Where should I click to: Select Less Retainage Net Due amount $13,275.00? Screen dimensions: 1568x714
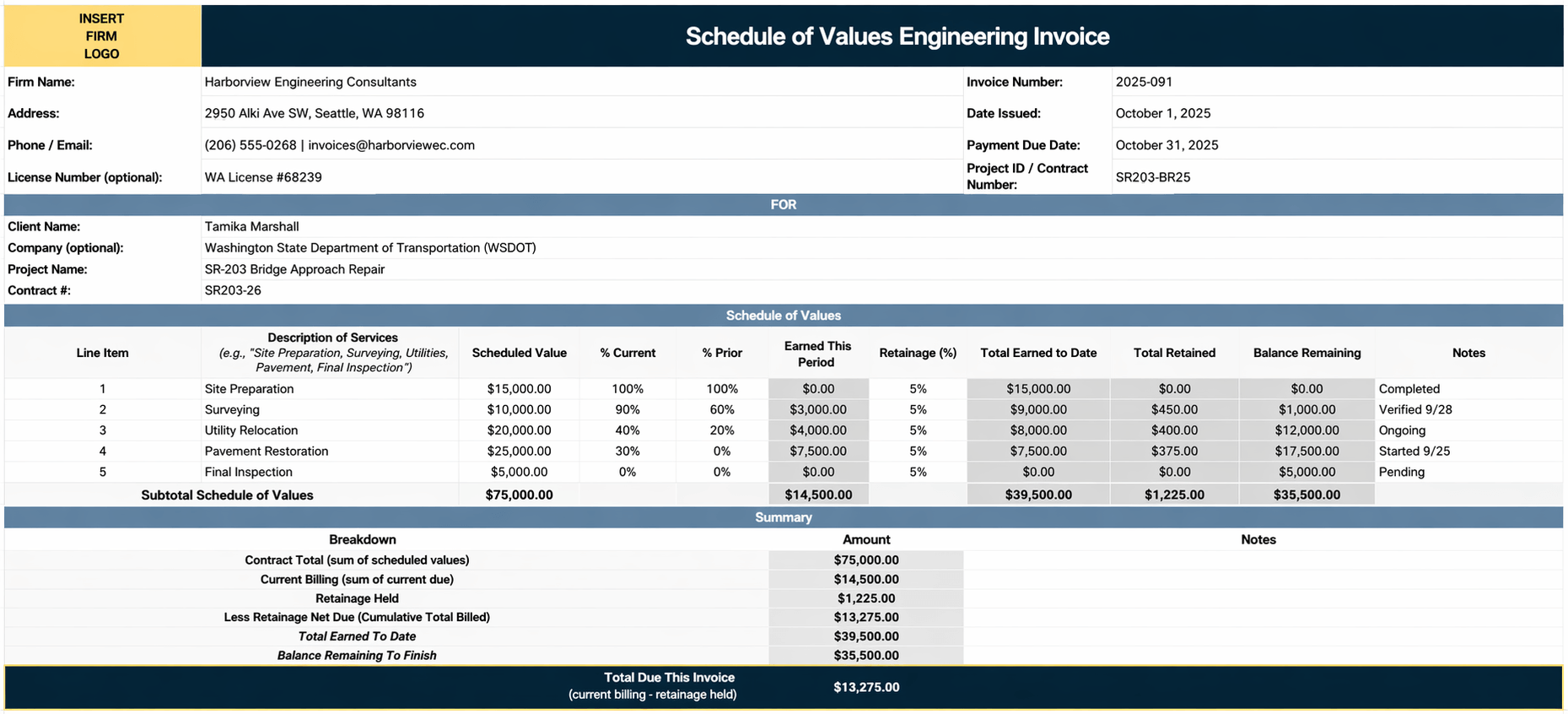coord(866,617)
